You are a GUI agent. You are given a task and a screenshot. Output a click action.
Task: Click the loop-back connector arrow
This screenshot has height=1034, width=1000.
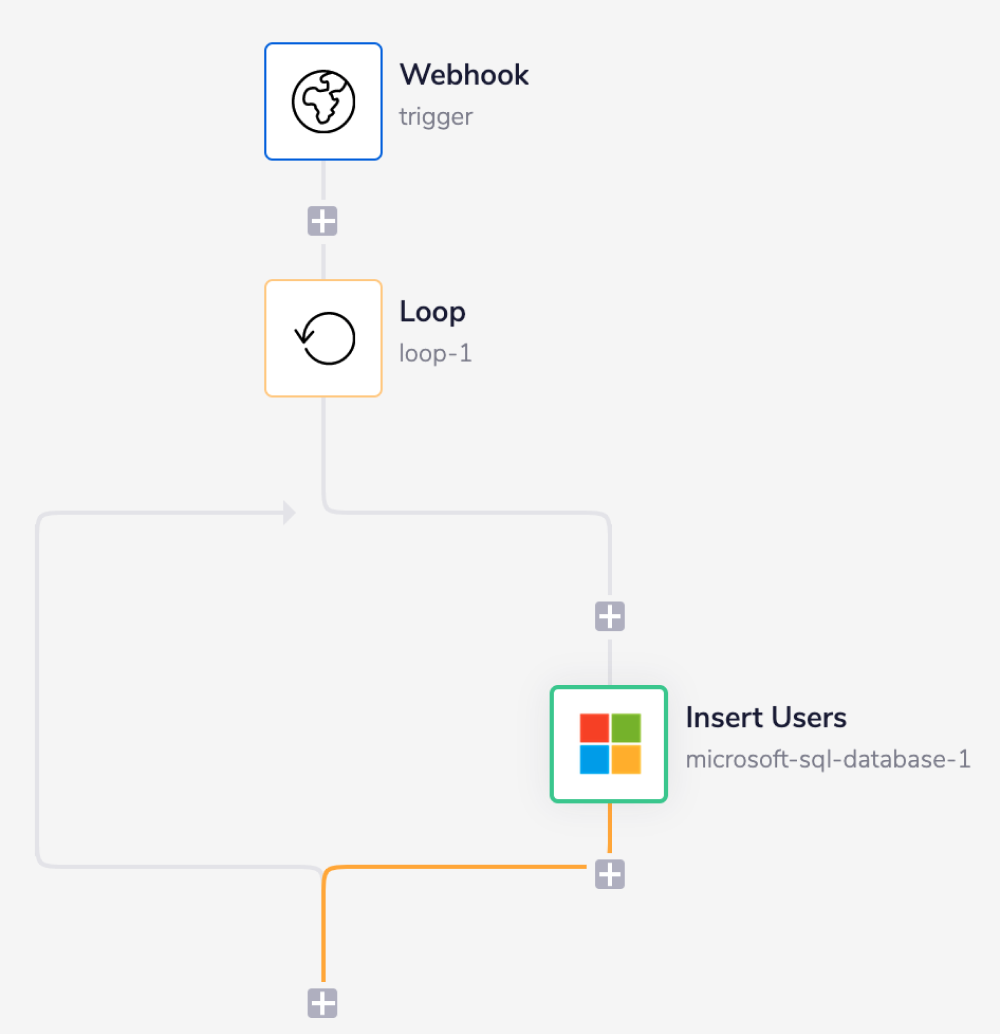(x=289, y=512)
